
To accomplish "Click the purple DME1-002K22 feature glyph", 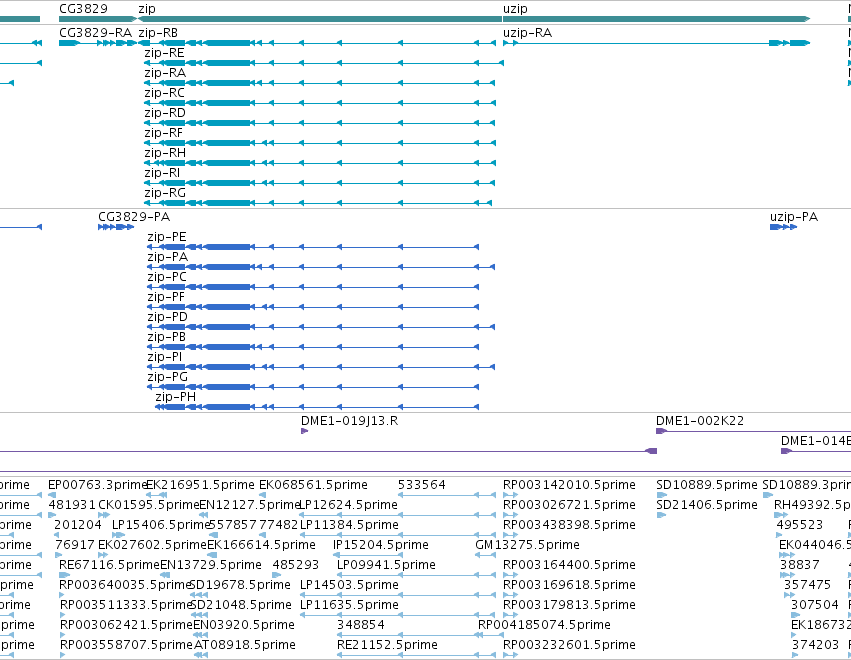I will [x=662, y=431].
